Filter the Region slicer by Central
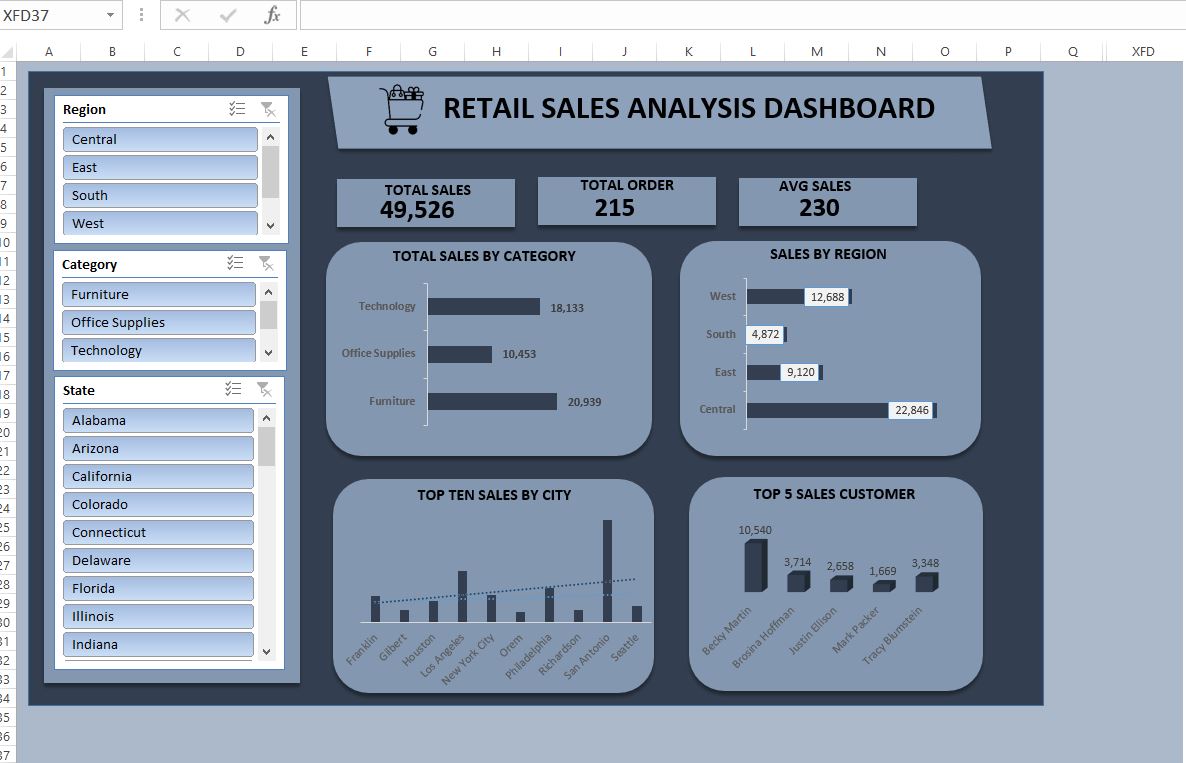Viewport: 1186px width, 763px height. (160, 139)
